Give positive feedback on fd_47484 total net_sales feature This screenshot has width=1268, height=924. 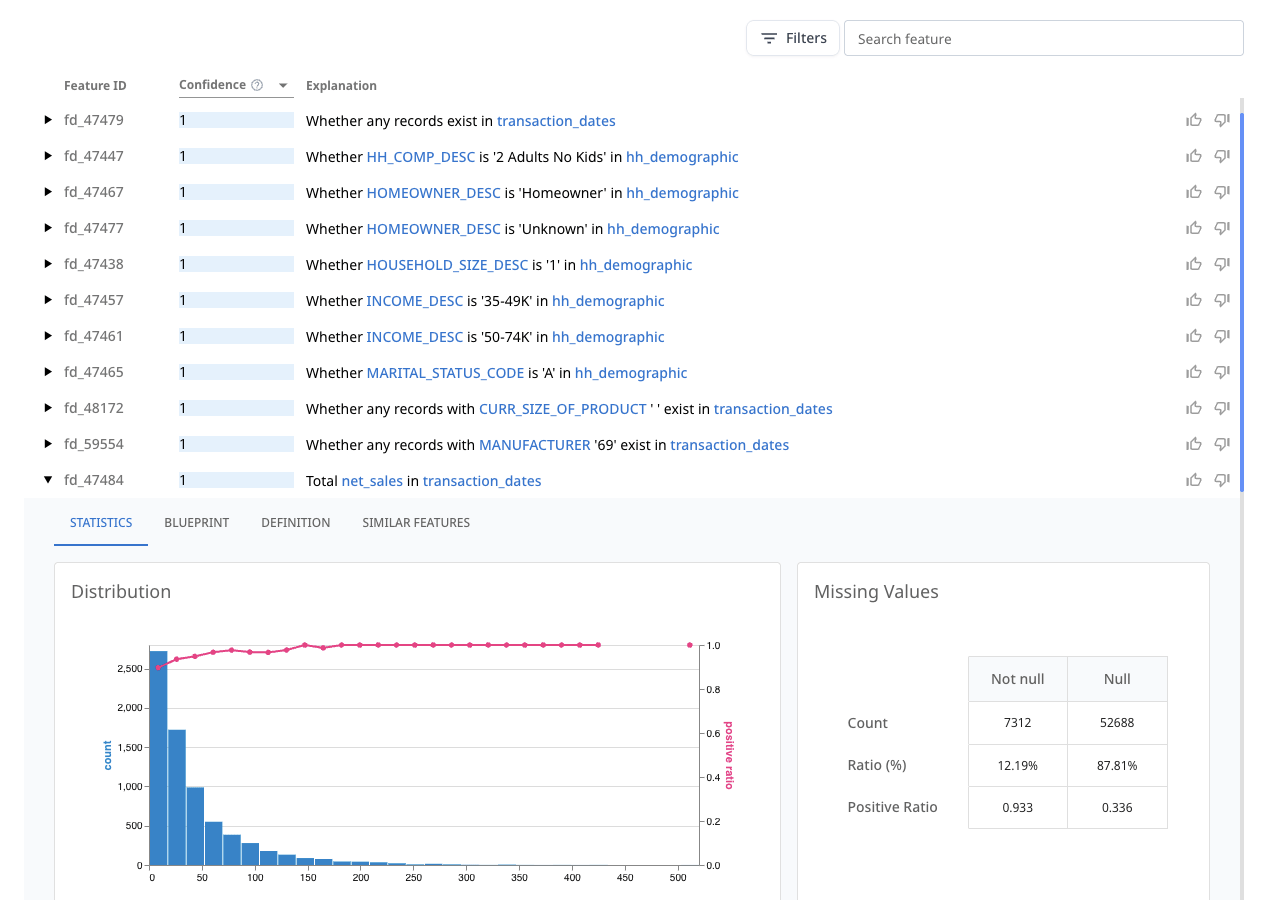coord(1194,480)
